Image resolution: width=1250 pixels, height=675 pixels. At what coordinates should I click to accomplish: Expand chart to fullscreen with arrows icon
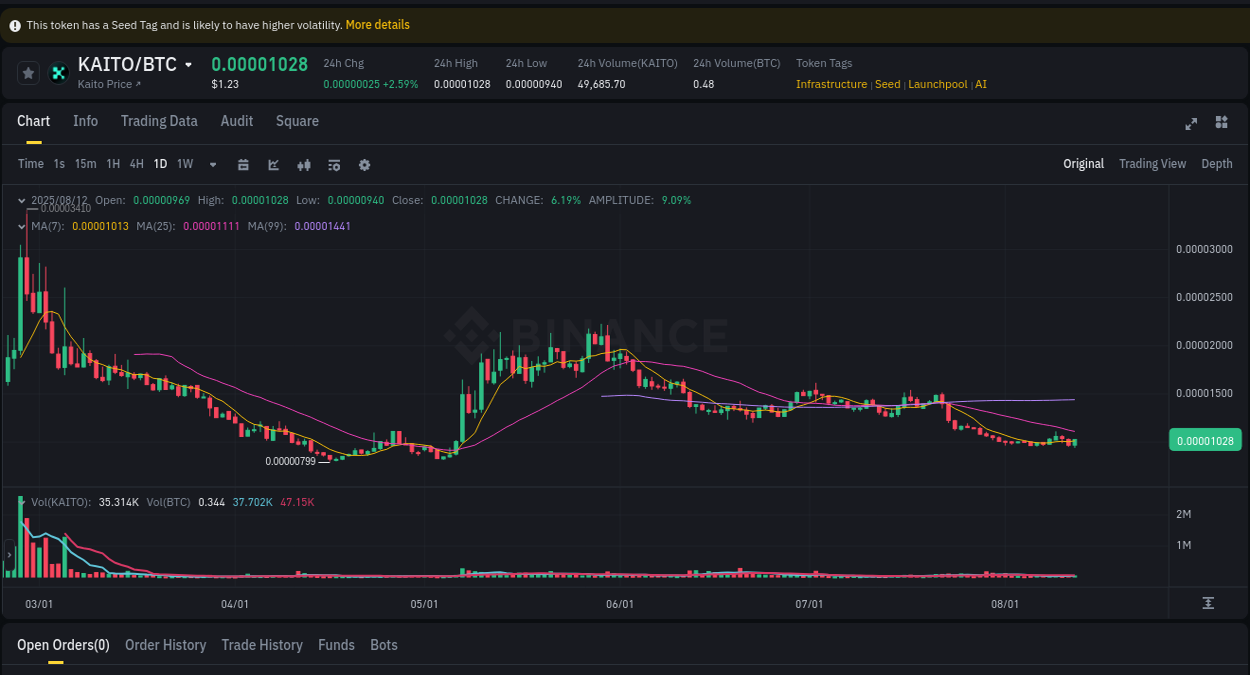click(1191, 123)
